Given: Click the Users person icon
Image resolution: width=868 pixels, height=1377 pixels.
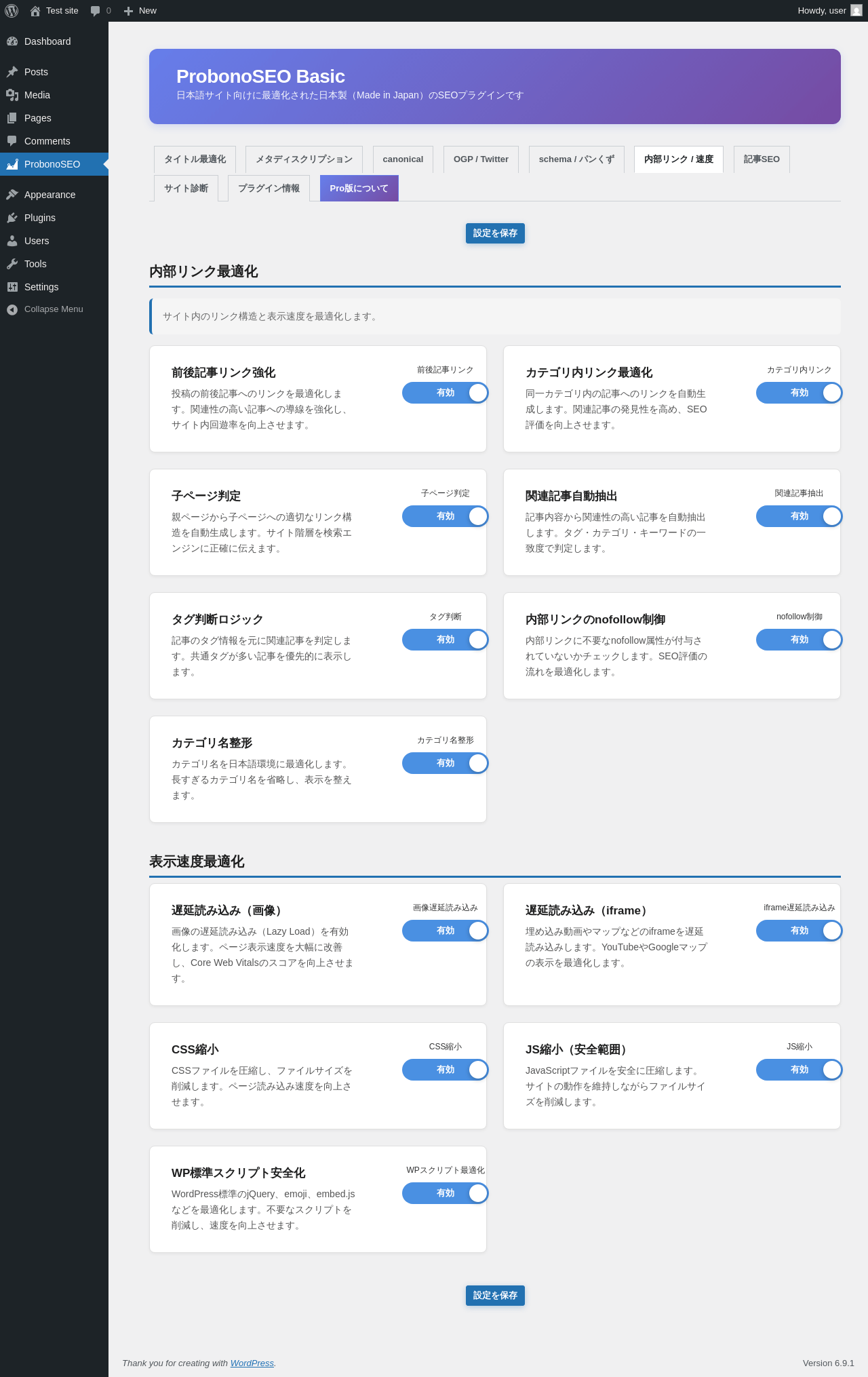Looking at the screenshot, I should tap(12, 241).
